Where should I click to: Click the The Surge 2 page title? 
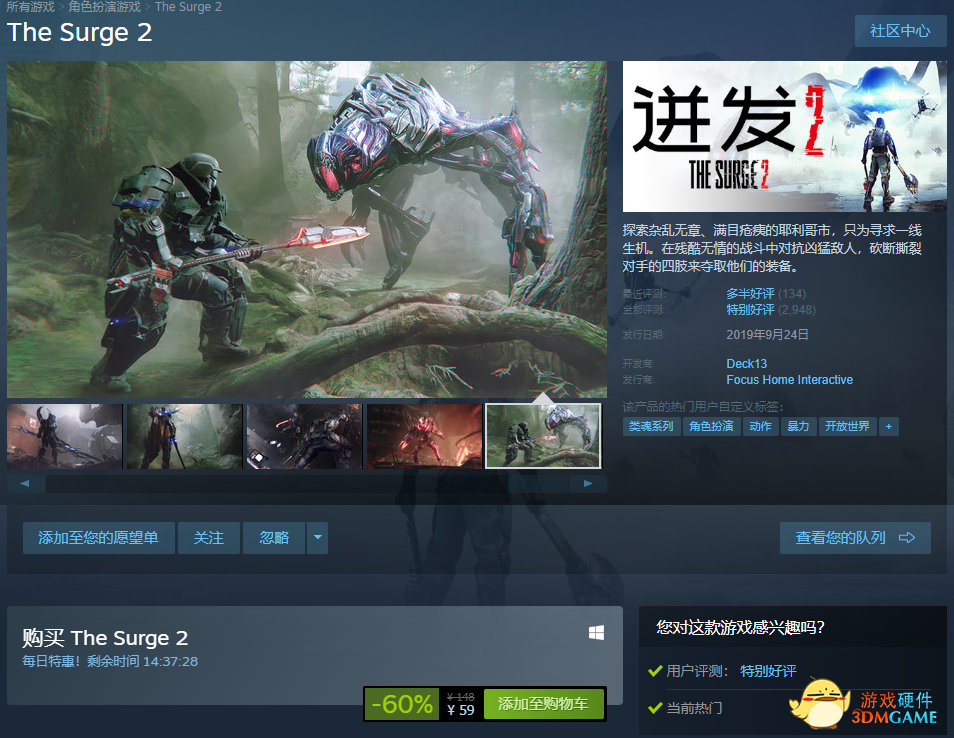[80, 32]
